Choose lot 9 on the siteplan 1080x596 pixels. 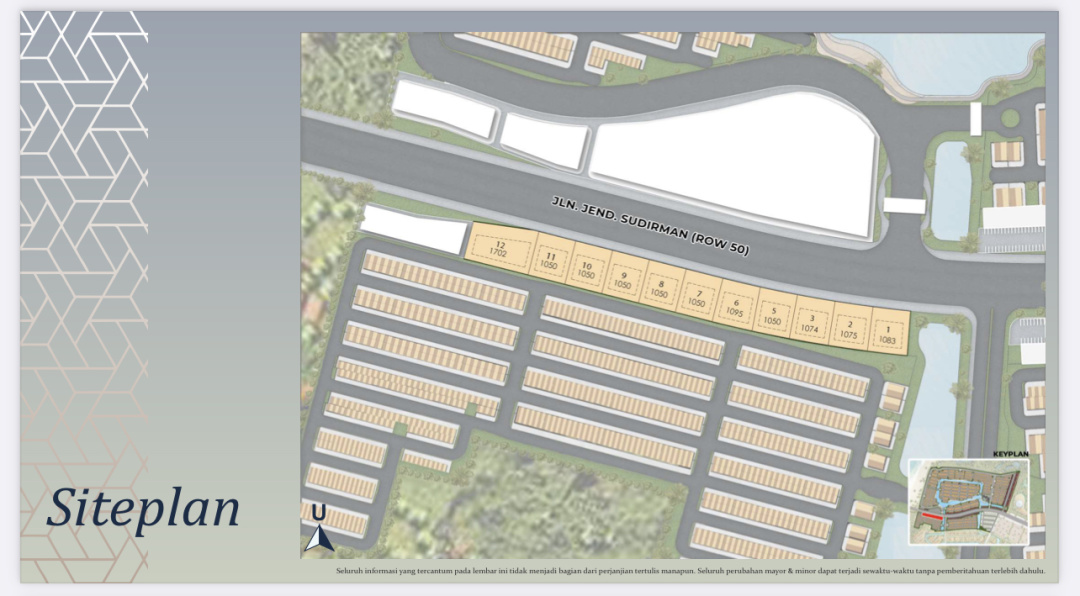pyautogui.click(x=623, y=280)
